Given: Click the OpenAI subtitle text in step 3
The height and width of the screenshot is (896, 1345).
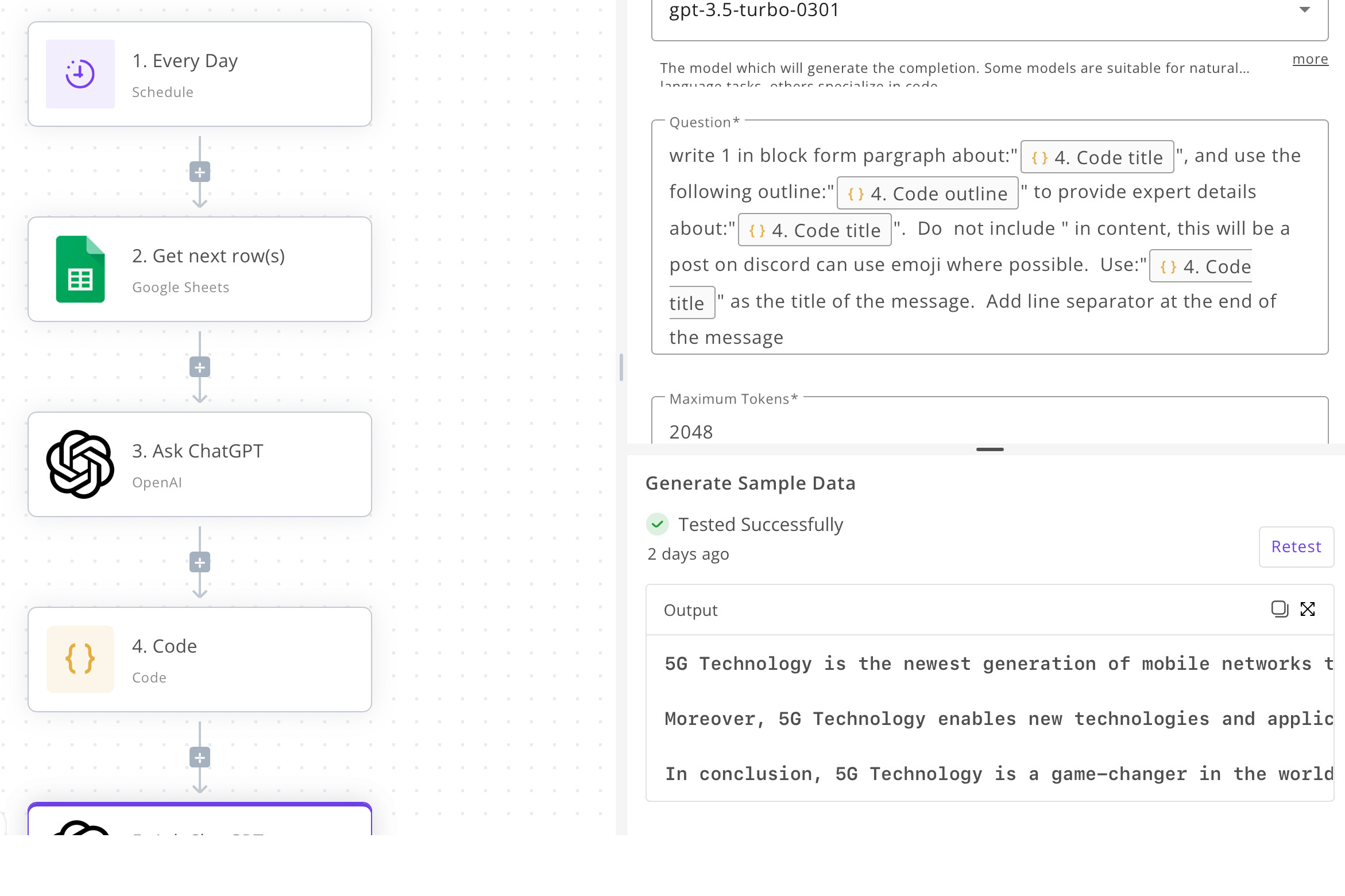Looking at the screenshot, I should point(157,483).
